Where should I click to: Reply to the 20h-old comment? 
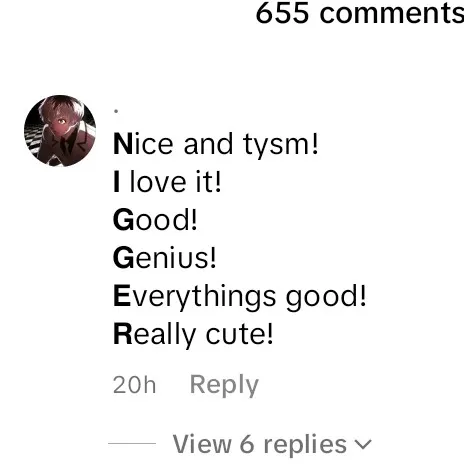pyautogui.click(x=224, y=385)
